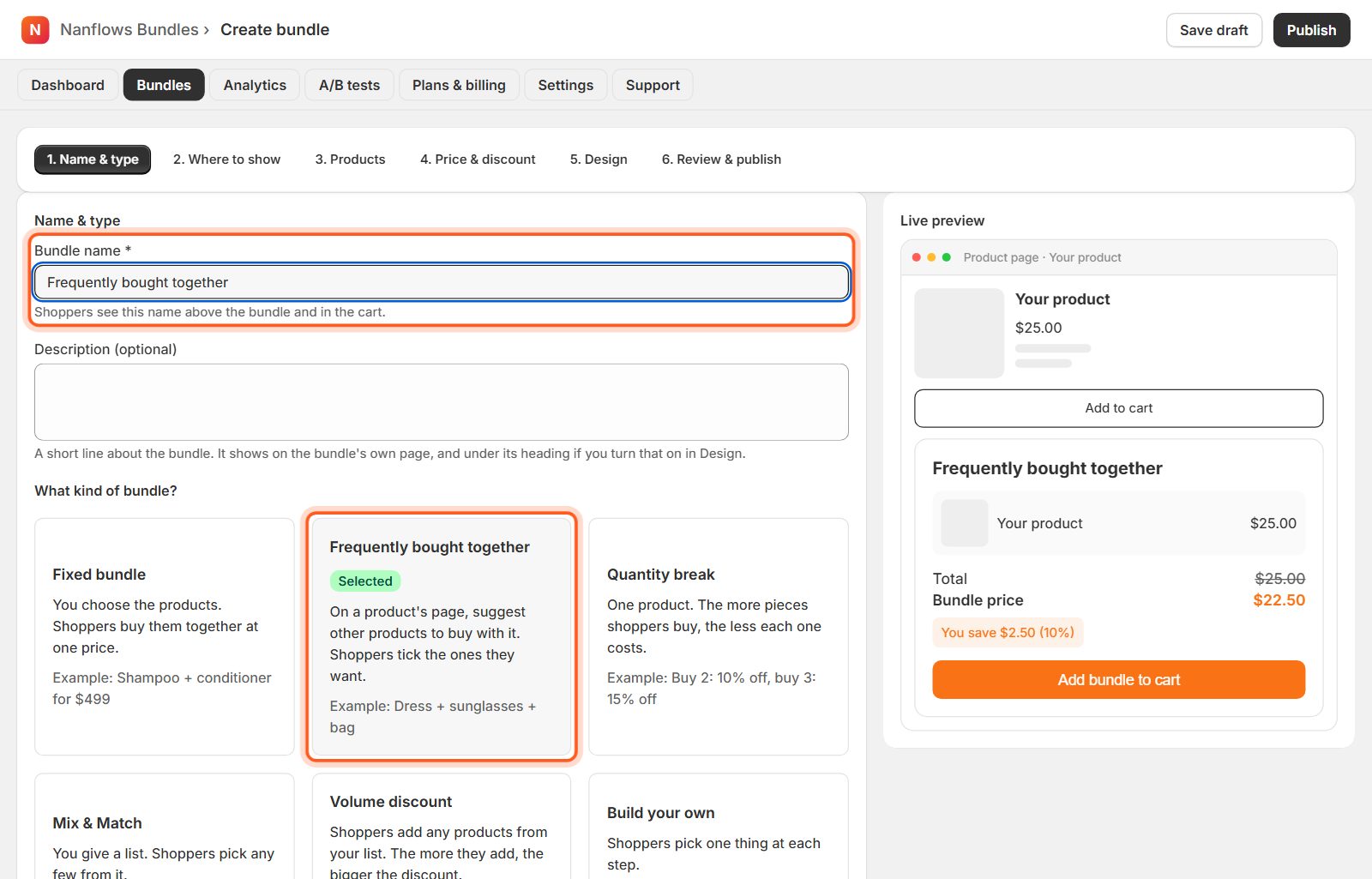The image size is (1372, 879).
Task: Jump to step 2. Where to show
Action: (x=226, y=160)
